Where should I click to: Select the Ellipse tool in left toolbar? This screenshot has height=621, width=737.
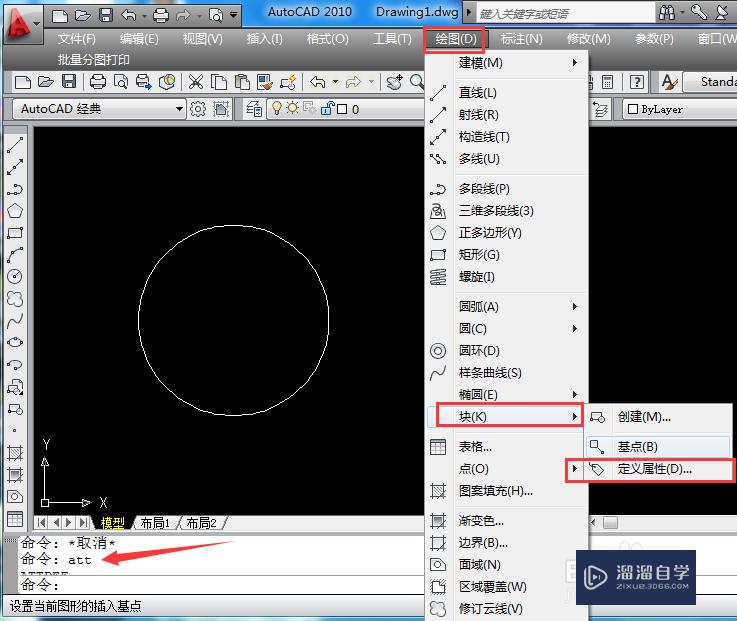point(15,342)
